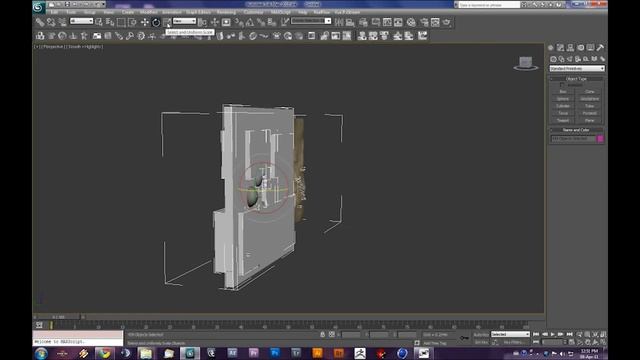Toggle Keyboard Shortcut Override
Screen dimensions: 640x360
pyautogui.click(x=226, y=22)
